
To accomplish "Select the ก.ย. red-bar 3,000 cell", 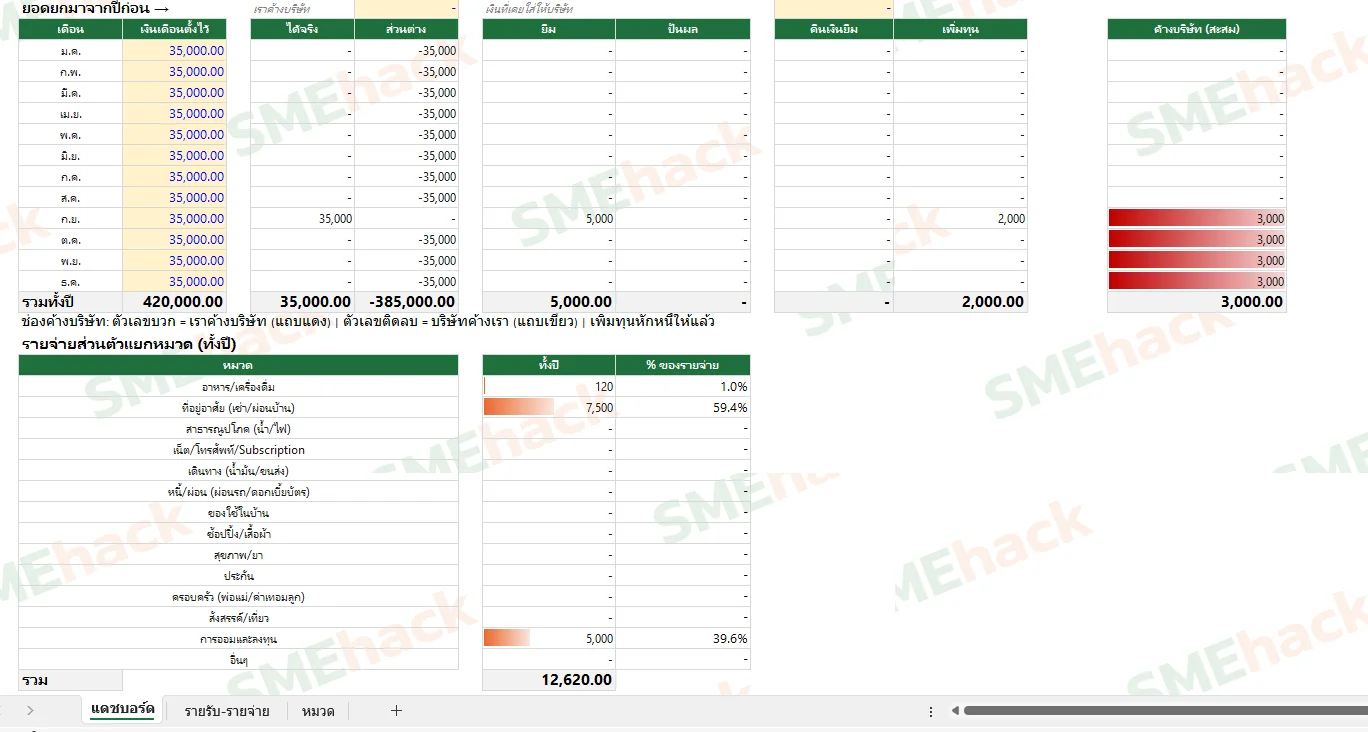I will pyautogui.click(x=1197, y=218).
